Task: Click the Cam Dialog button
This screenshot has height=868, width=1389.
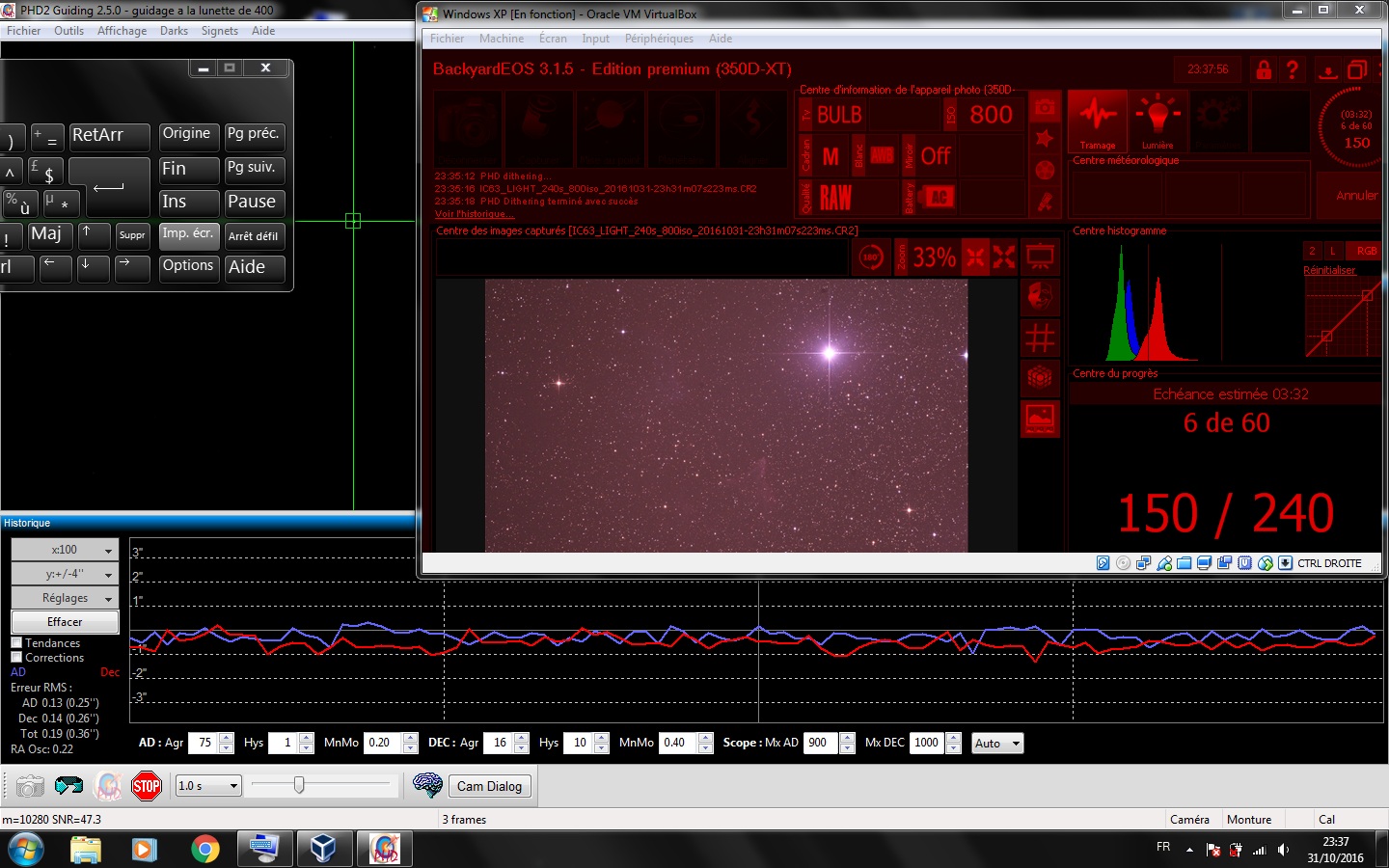Action: point(489,786)
